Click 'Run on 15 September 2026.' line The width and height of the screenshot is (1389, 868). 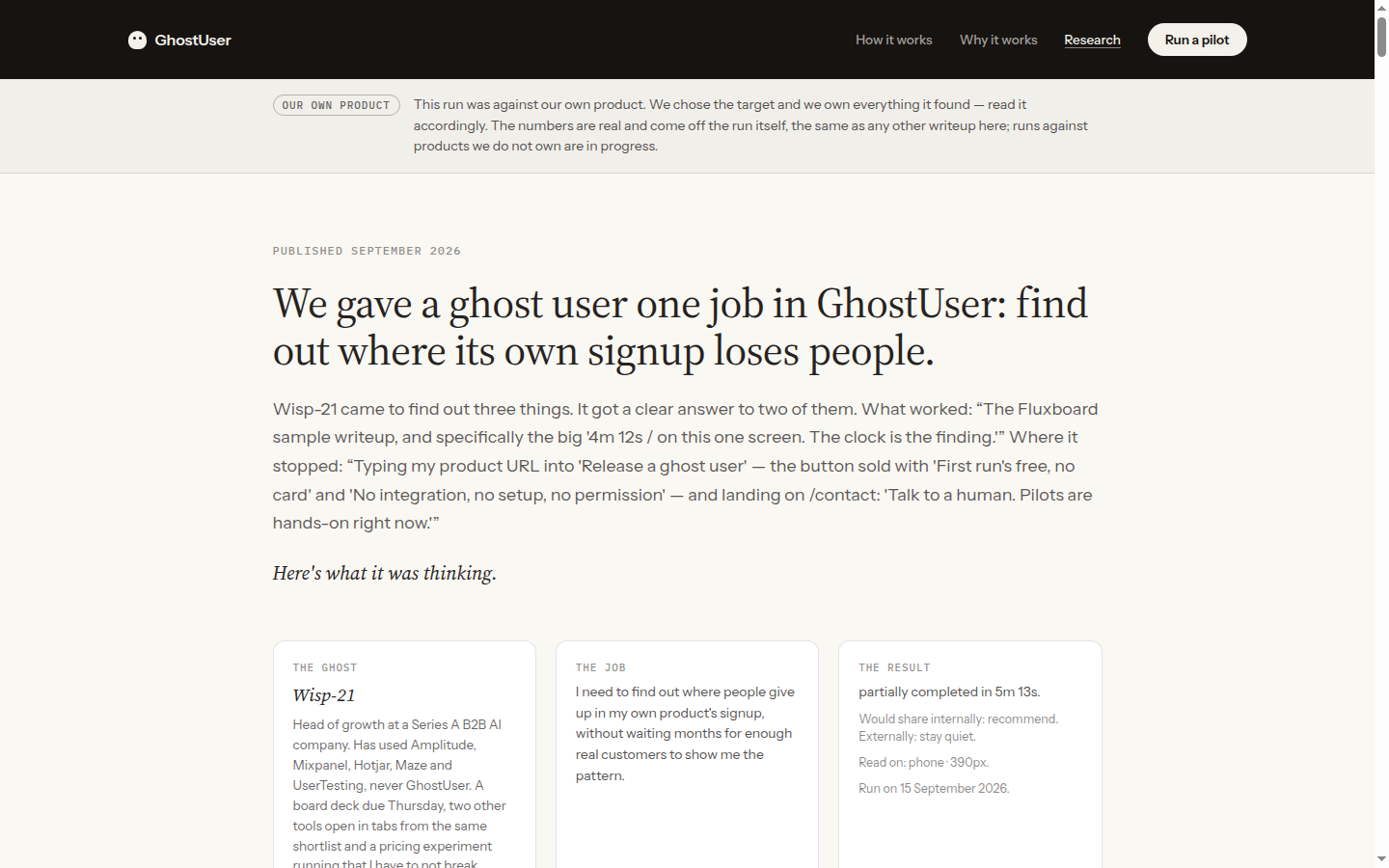(x=934, y=788)
